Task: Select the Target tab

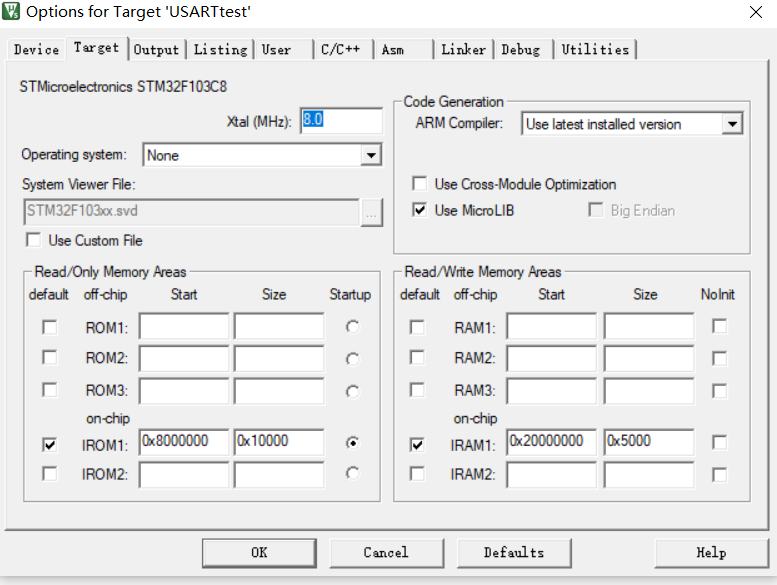Action: click(97, 48)
